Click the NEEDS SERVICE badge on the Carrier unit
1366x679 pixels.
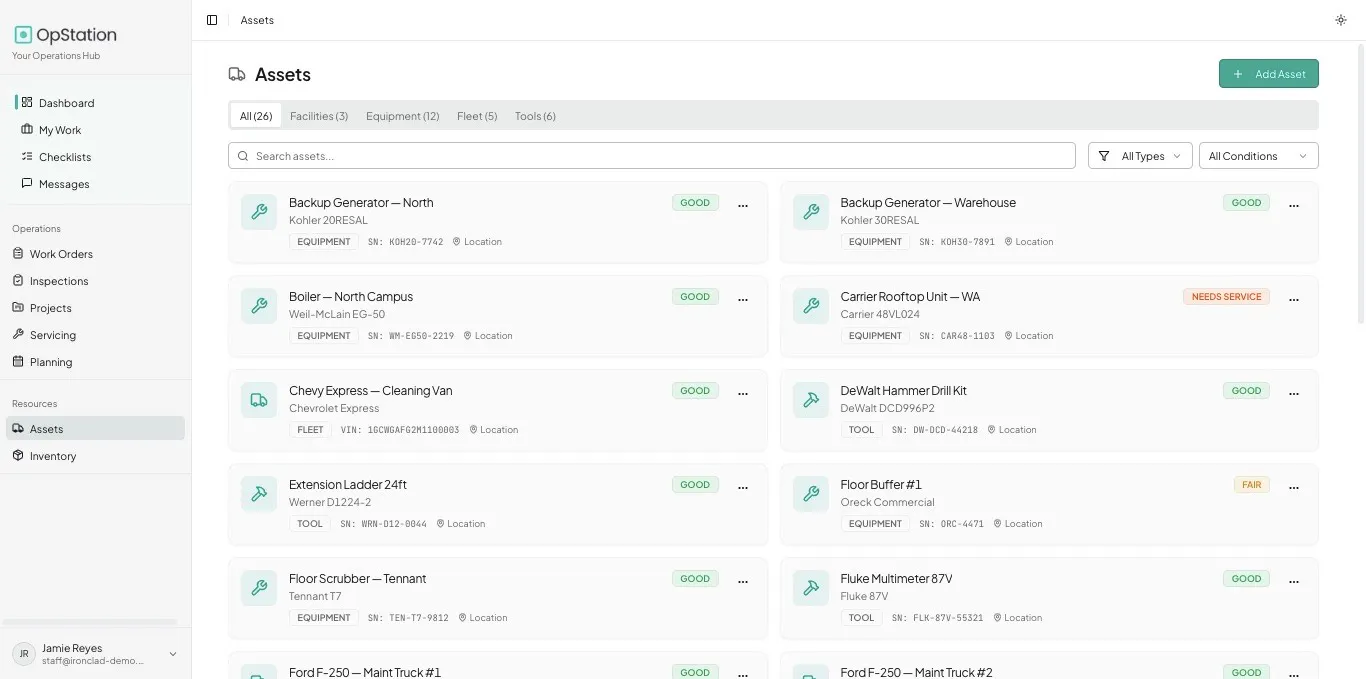pyautogui.click(x=1226, y=297)
